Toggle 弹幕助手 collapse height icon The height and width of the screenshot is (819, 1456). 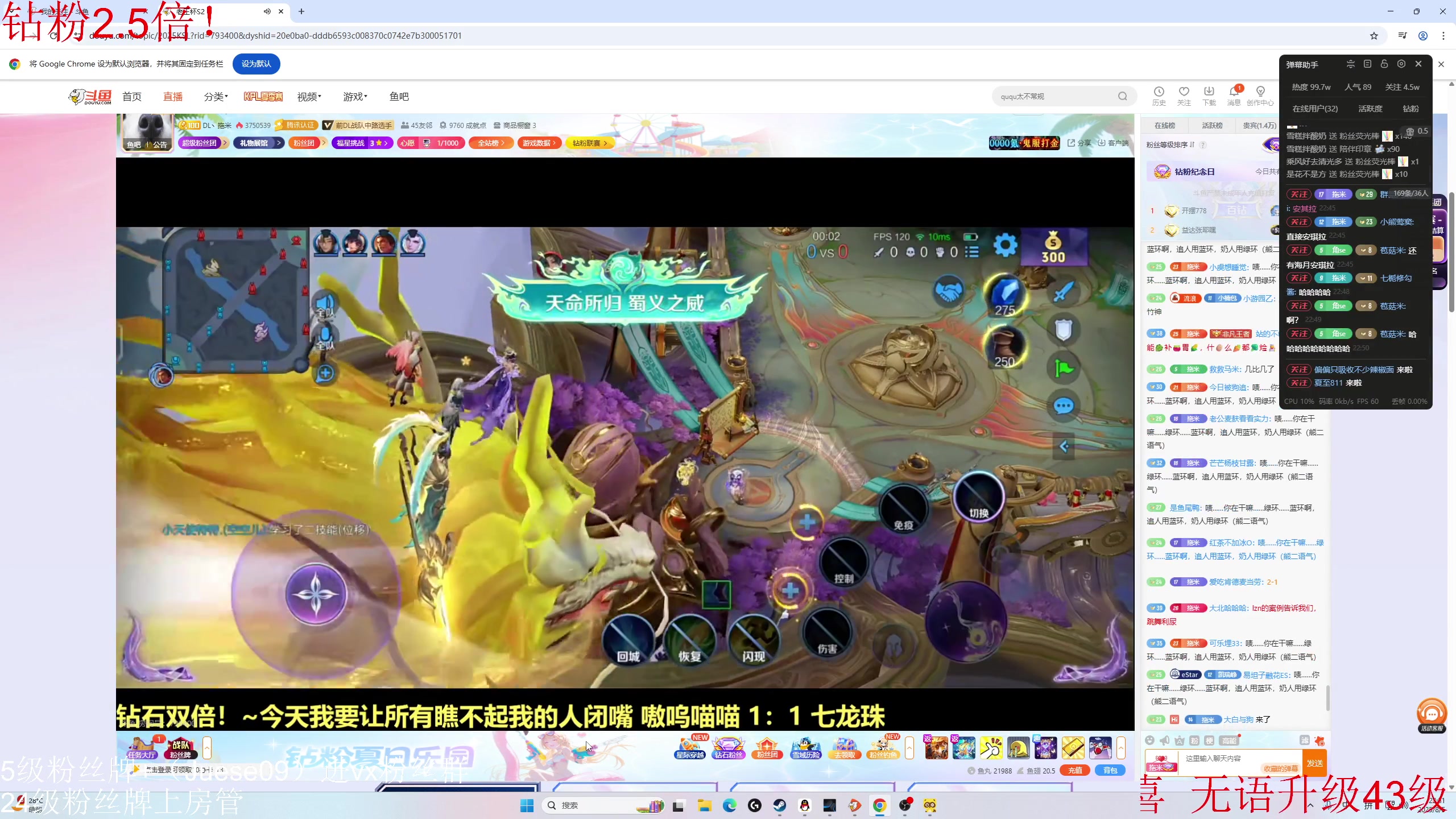coord(1350,64)
